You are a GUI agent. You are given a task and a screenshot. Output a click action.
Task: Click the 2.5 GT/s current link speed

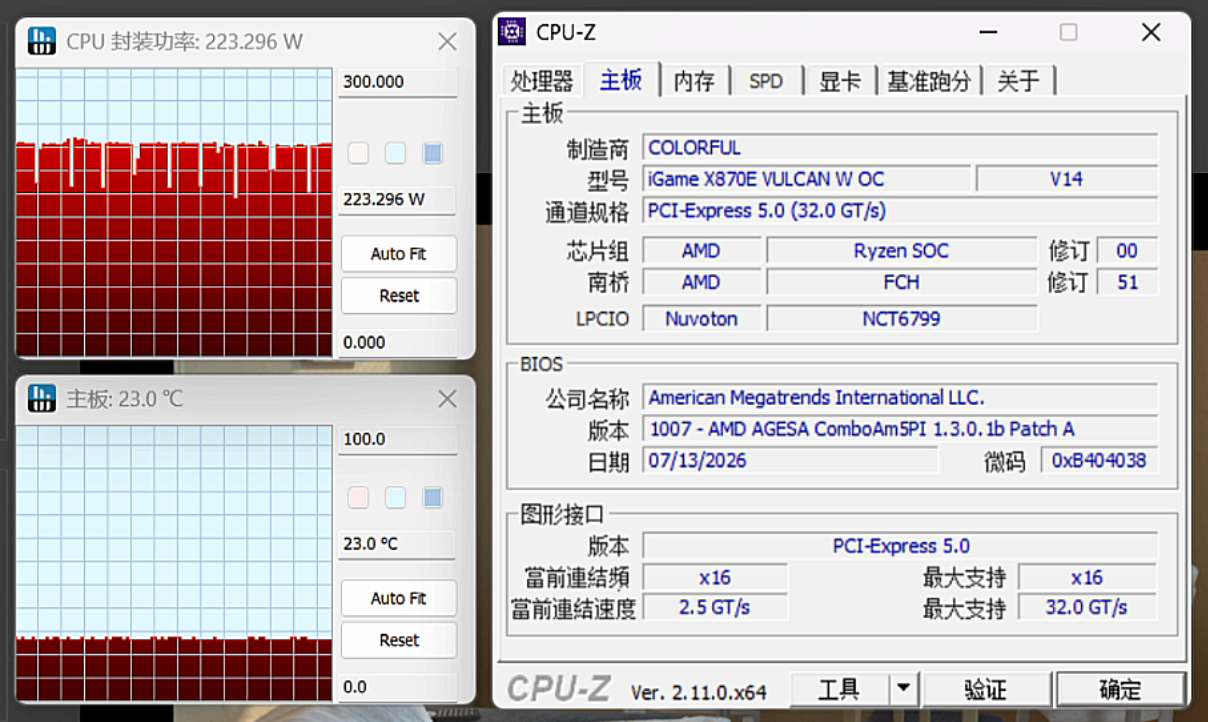(x=715, y=607)
